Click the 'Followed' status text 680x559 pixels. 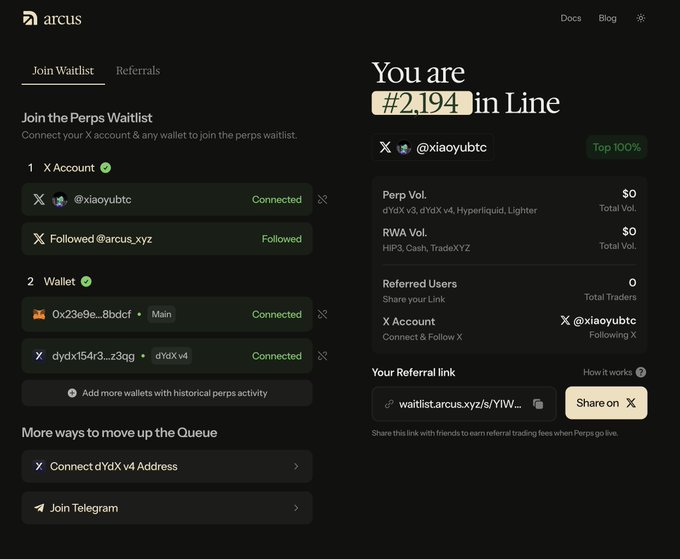[281, 239]
